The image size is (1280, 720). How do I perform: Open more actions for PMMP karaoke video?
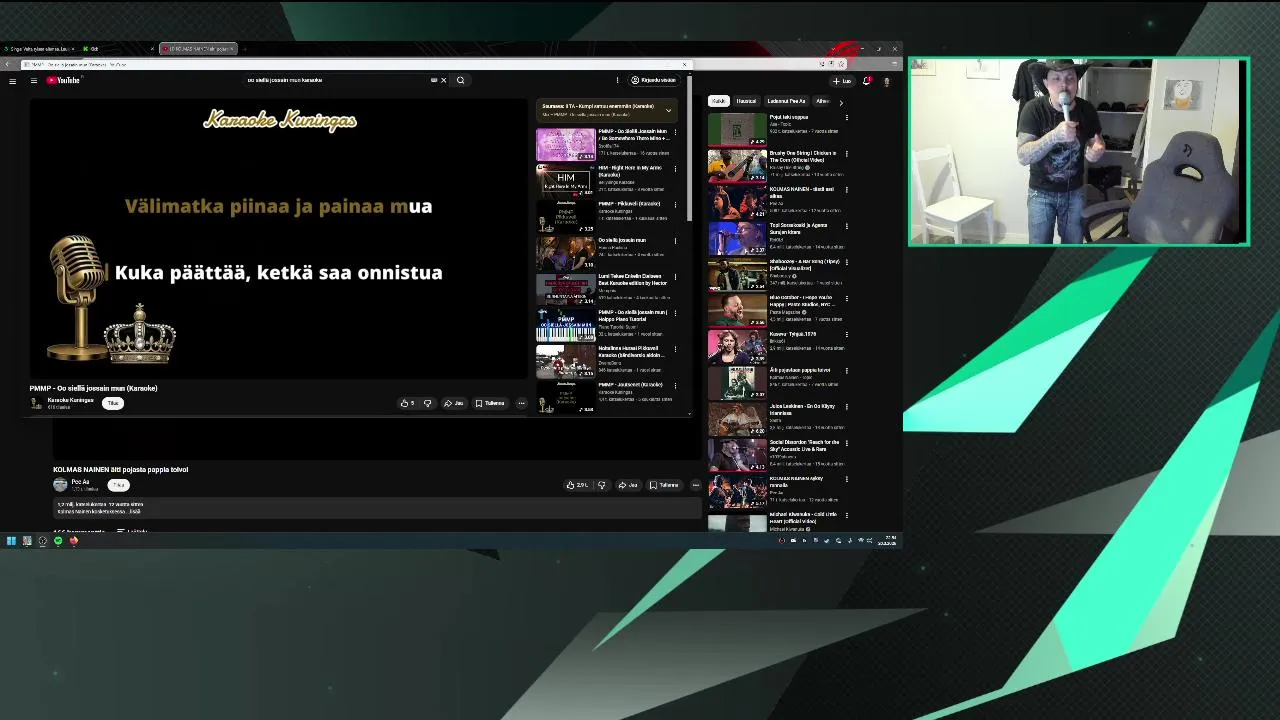click(x=521, y=403)
